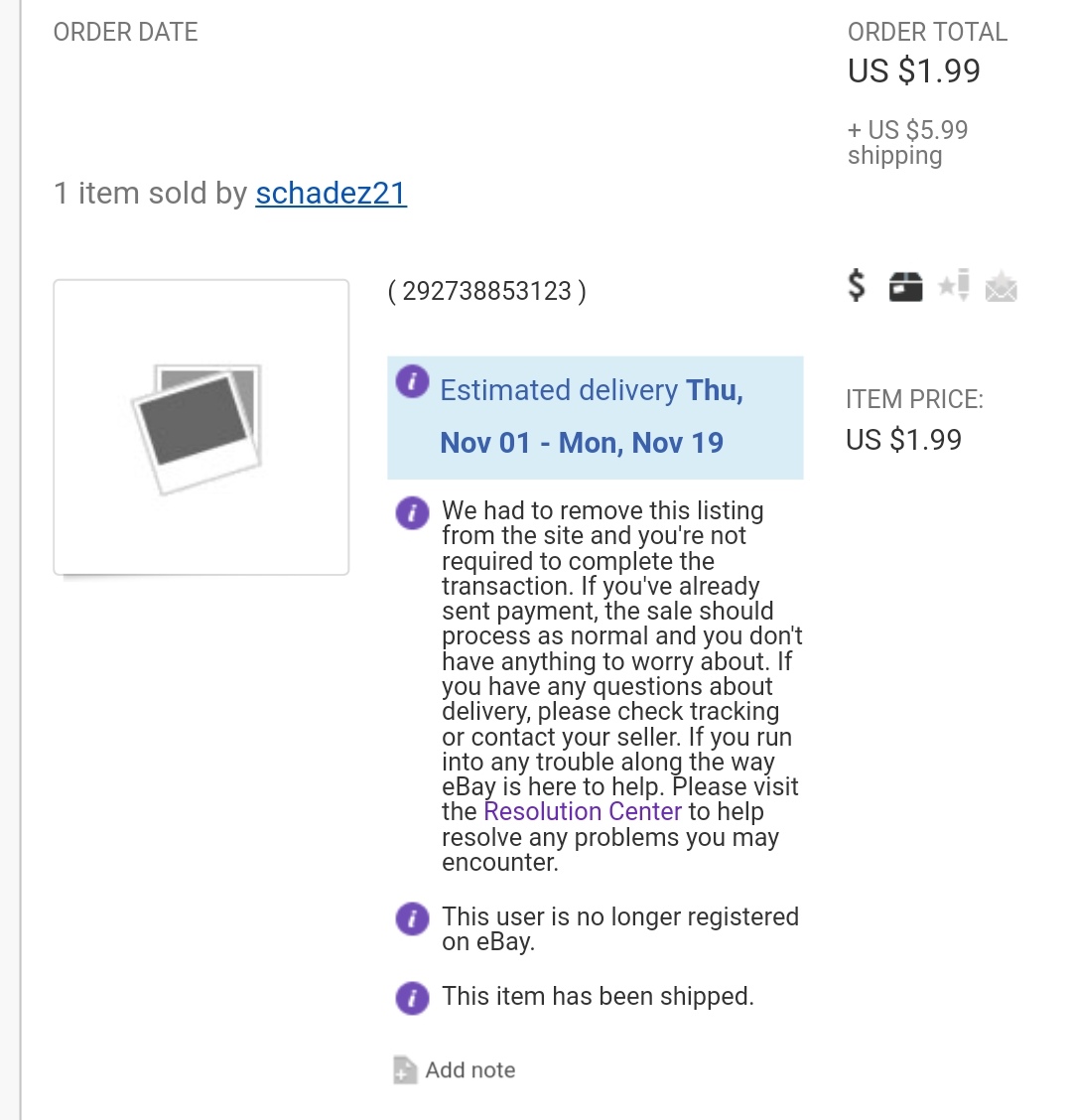The height and width of the screenshot is (1120, 1072).
Task: Click the item number 292738853123
Action: point(486,291)
